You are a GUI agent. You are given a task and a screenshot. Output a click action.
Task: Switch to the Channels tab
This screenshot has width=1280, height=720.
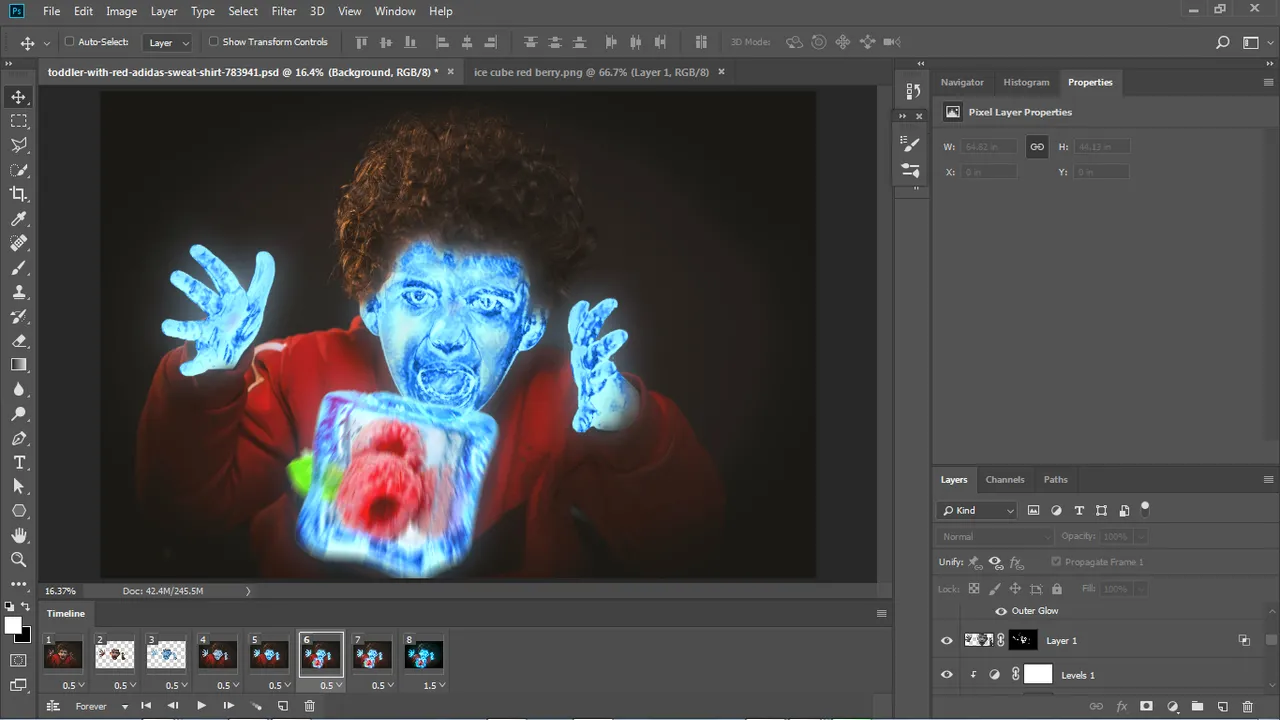click(1005, 479)
